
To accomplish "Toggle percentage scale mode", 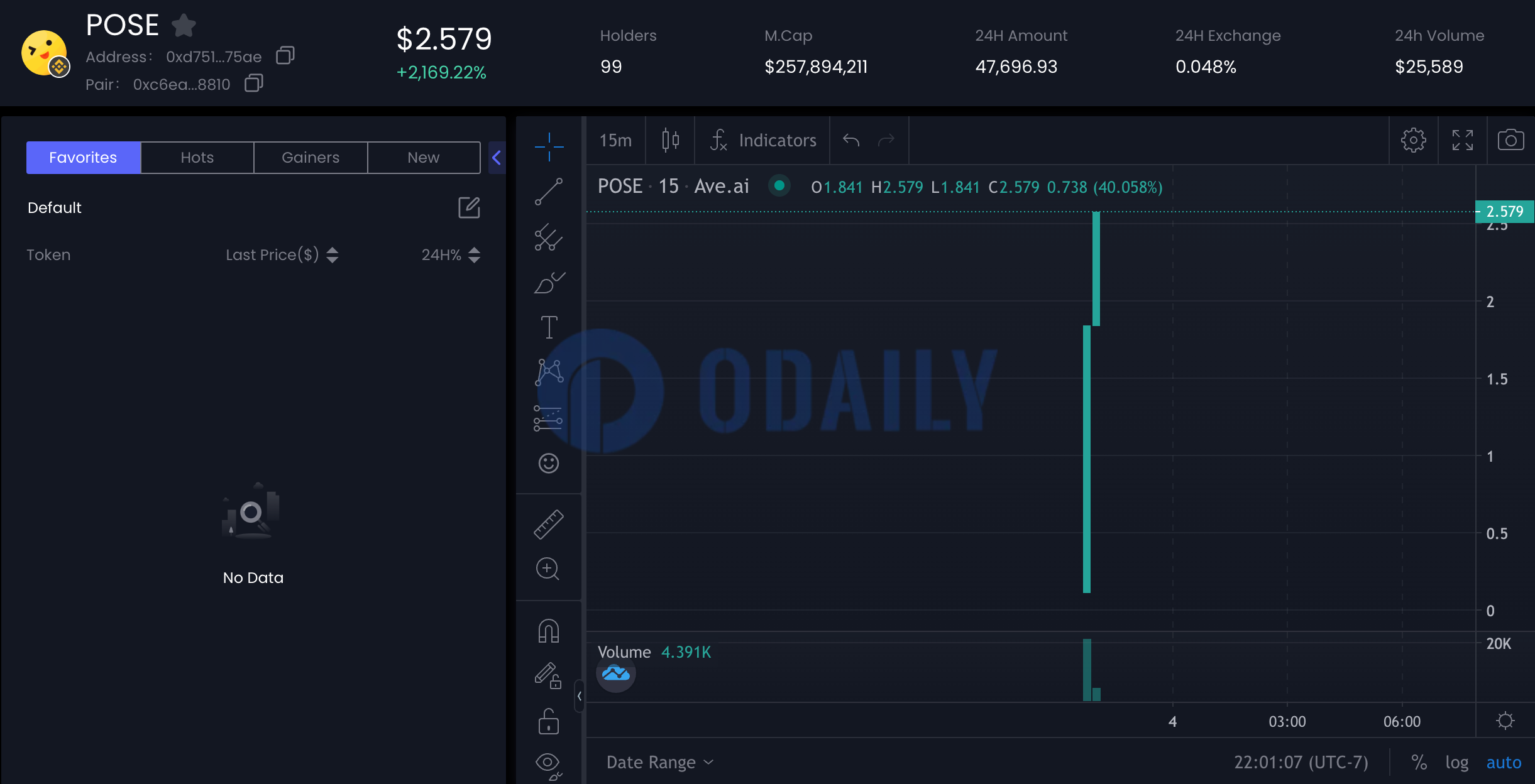I will [1419, 762].
